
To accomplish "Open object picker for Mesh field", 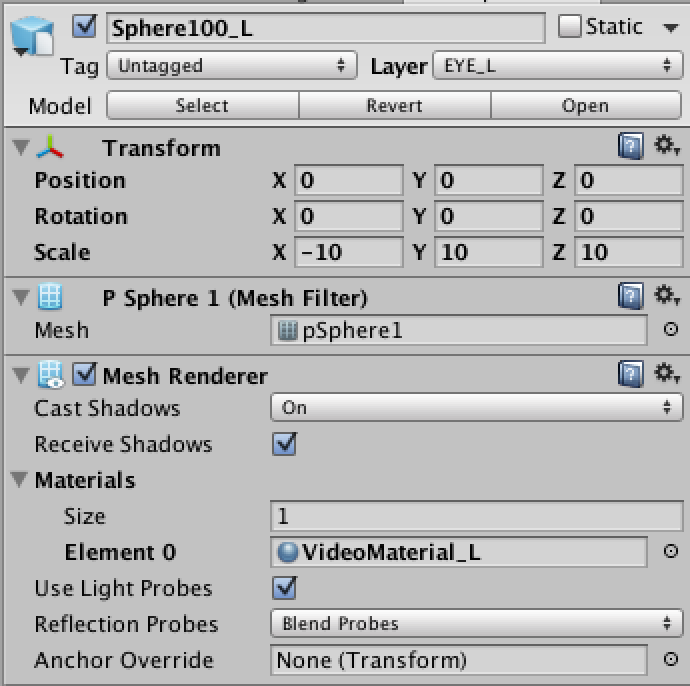I will (x=671, y=329).
